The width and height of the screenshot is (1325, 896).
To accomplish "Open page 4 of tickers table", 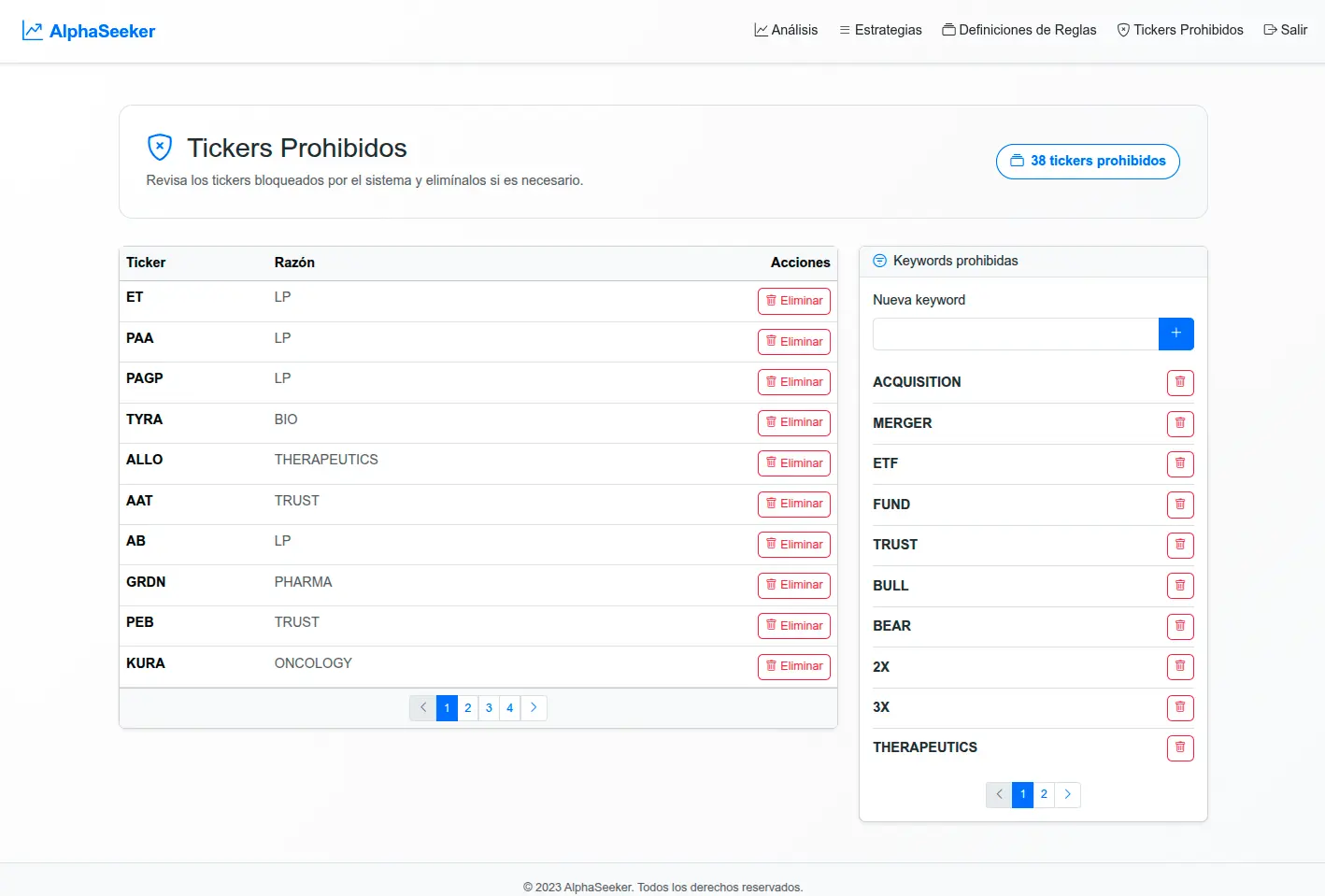I will click(x=510, y=708).
